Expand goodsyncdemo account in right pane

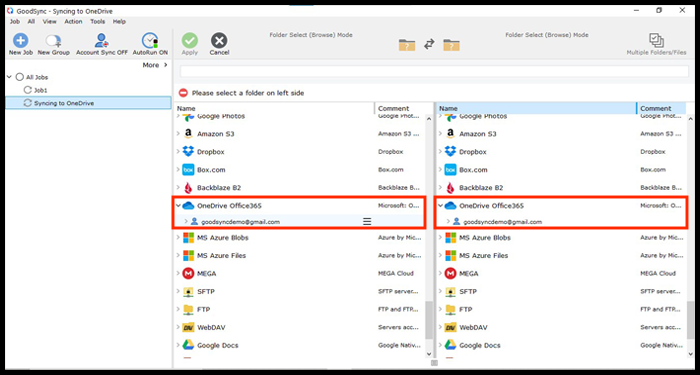tap(448, 221)
